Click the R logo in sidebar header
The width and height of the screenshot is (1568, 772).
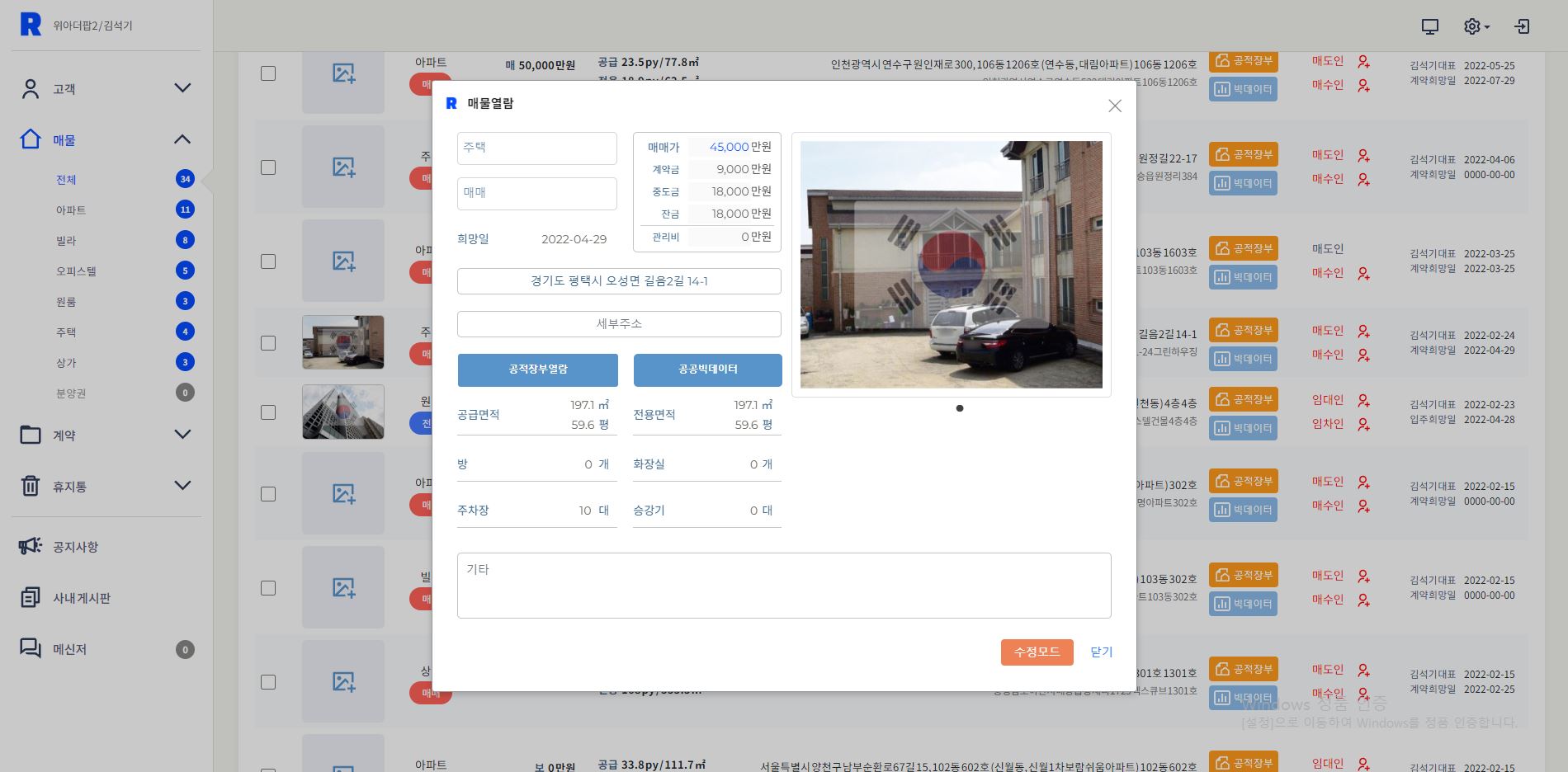coord(31,25)
